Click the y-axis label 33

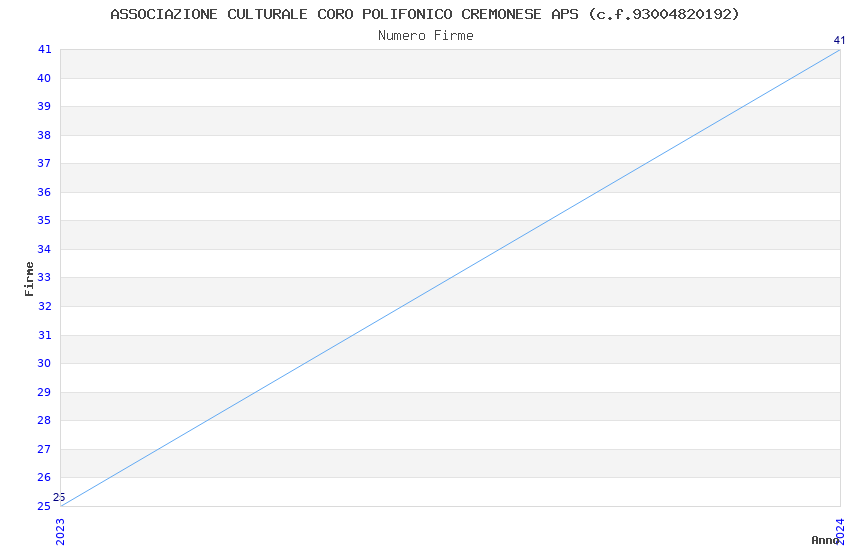44,277
